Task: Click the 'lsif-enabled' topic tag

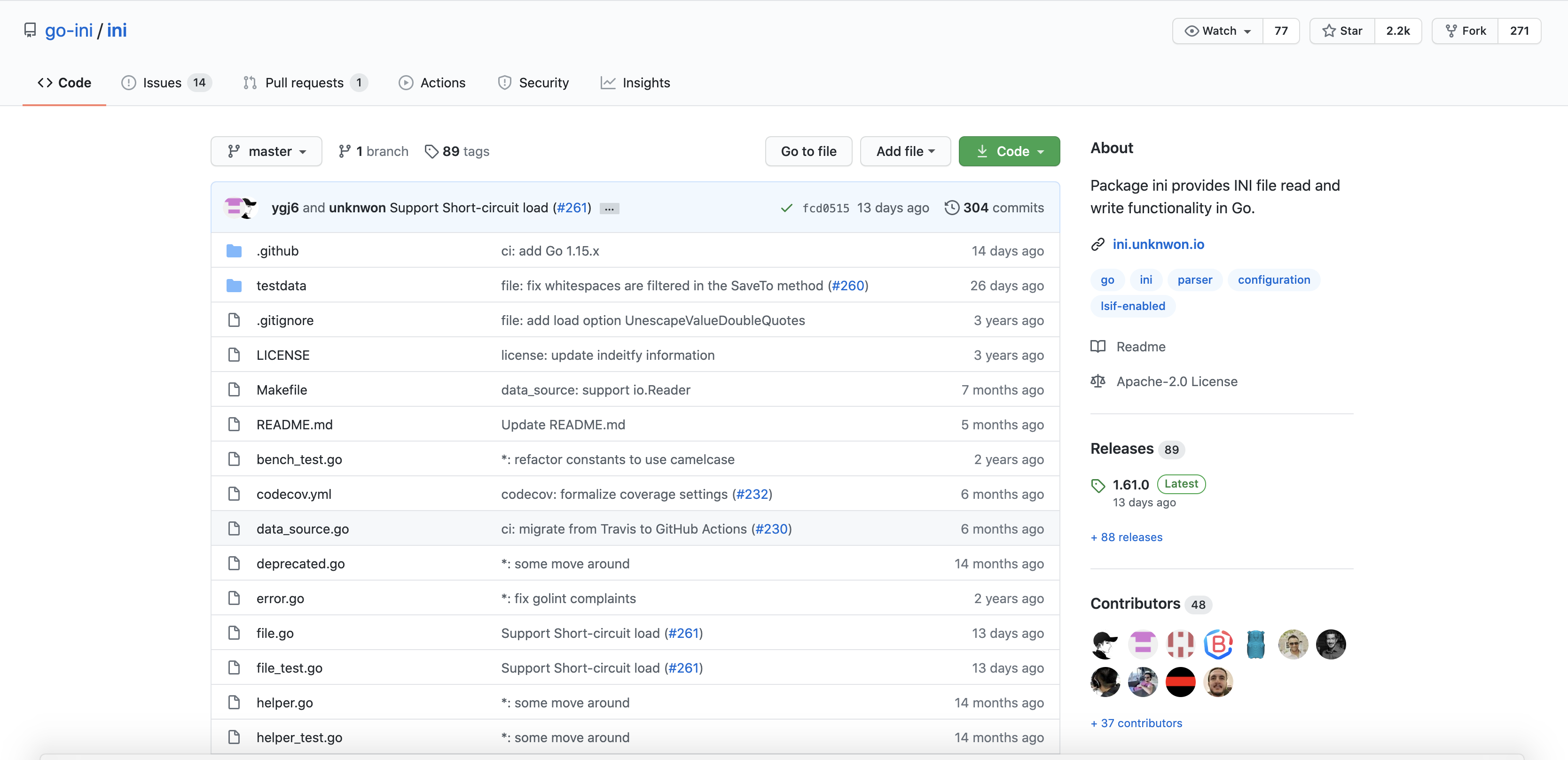Action: coord(1133,306)
